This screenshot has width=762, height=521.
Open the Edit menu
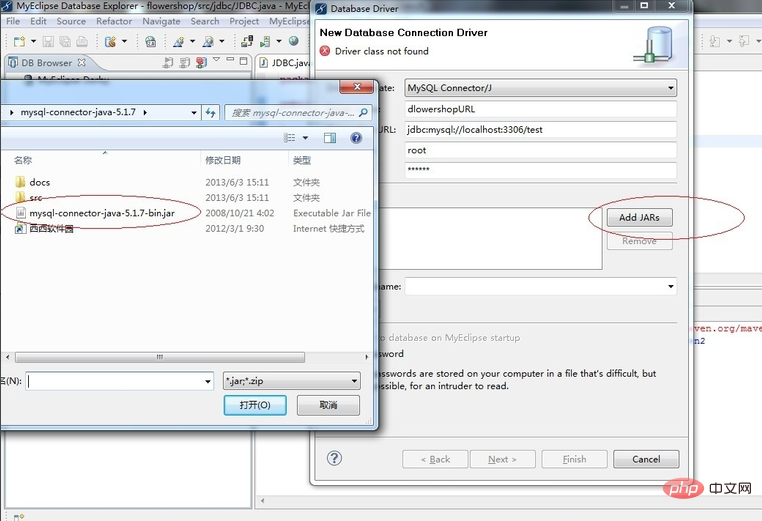(x=38, y=21)
